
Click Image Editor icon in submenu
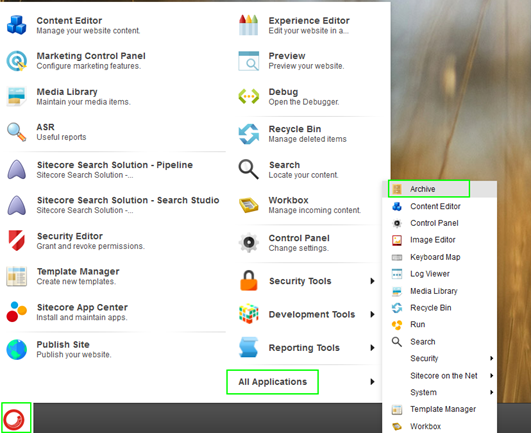point(397,240)
